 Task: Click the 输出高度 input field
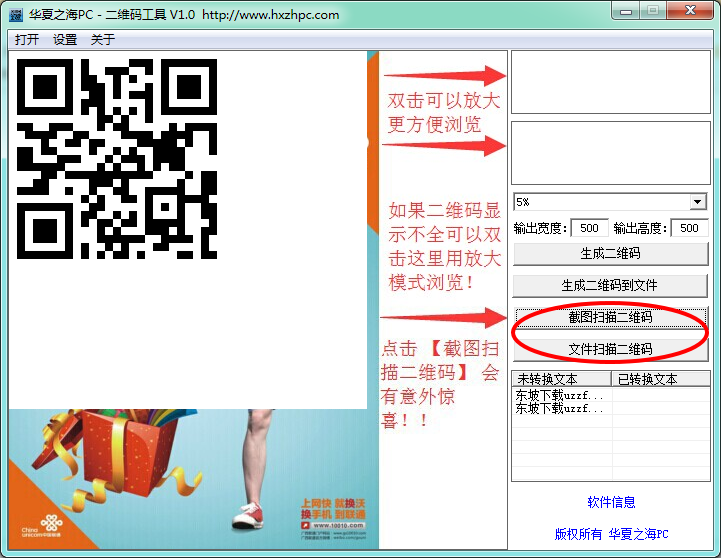689,228
